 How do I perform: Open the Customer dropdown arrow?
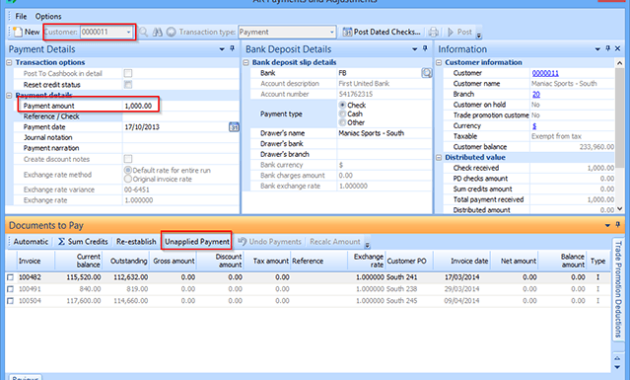click(x=129, y=32)
